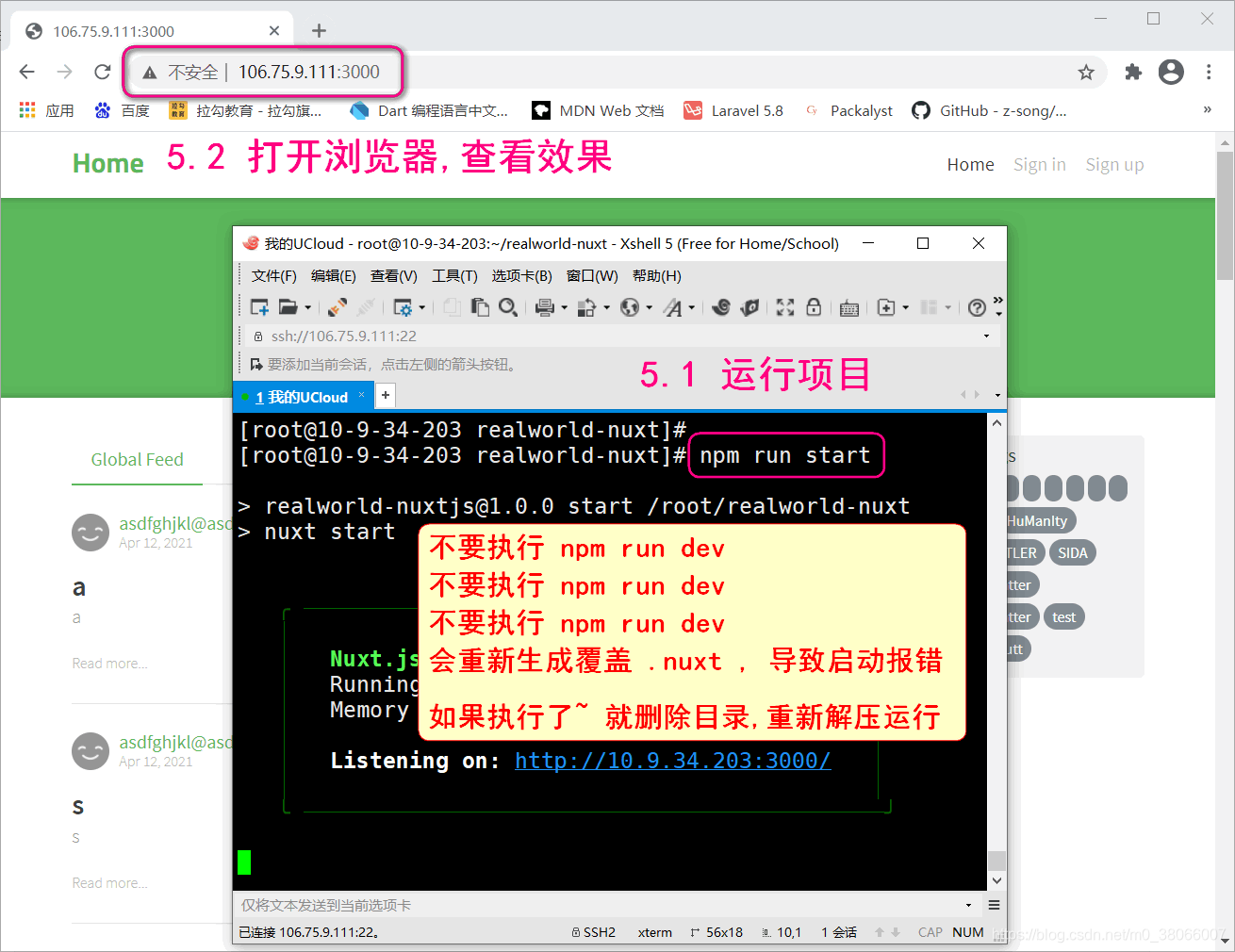Click the Full Screen icon in Xshell
Image resolution: width=1235 pixels, height=952 pixels.
(x=785, y=307)
